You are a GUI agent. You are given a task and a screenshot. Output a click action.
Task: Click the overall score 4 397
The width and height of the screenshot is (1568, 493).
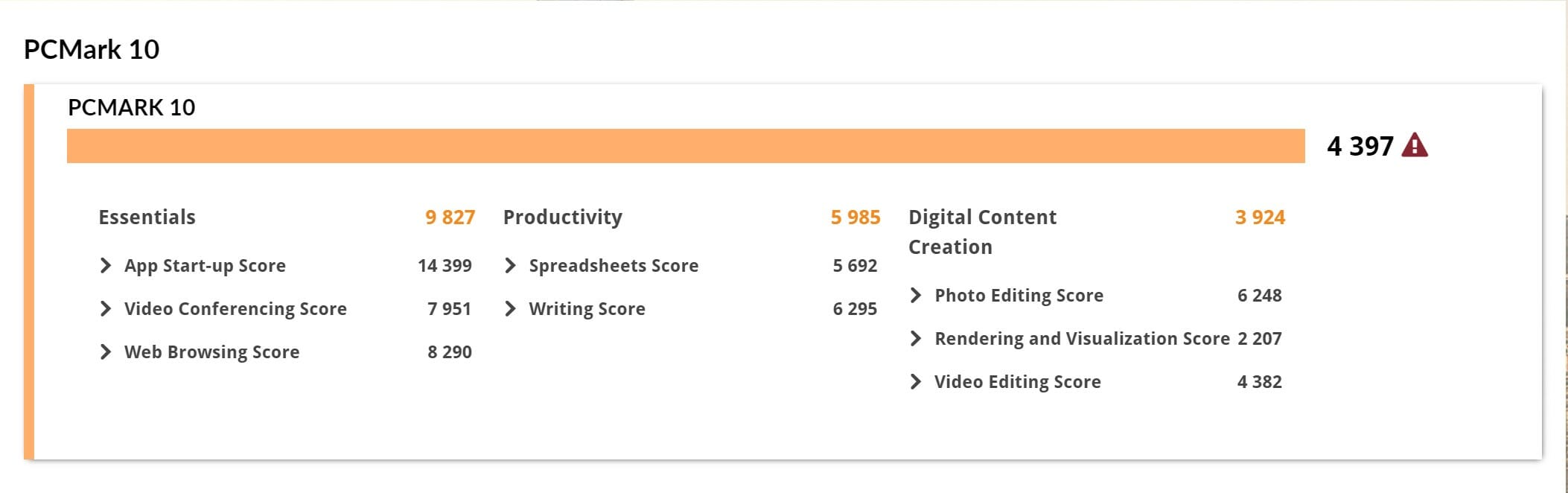(x=1360, y=146)
